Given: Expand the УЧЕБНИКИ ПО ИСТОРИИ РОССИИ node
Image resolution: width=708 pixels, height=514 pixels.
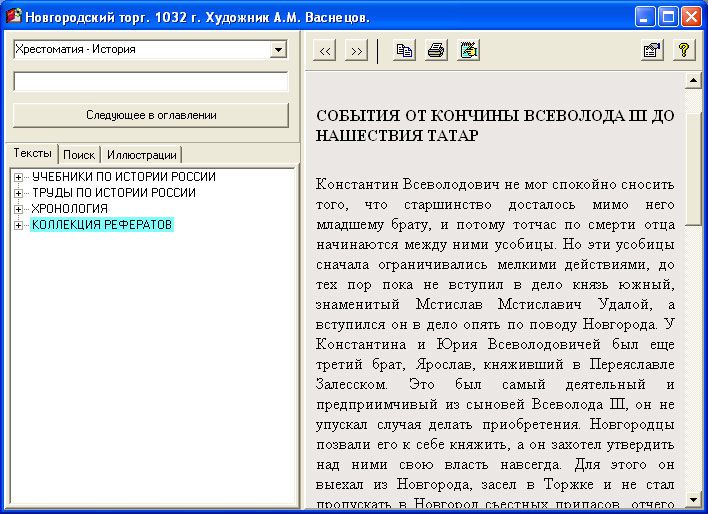Looking at the screenshot, I should point(19,177).
